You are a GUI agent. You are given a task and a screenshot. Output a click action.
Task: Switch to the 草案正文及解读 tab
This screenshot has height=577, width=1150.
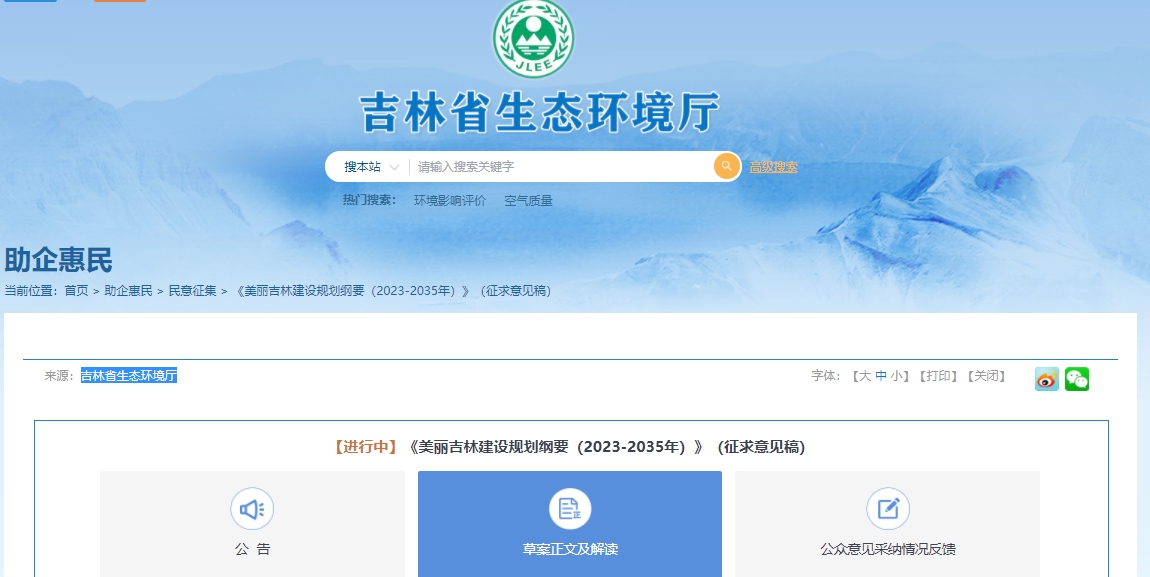(x=570, y=524)
